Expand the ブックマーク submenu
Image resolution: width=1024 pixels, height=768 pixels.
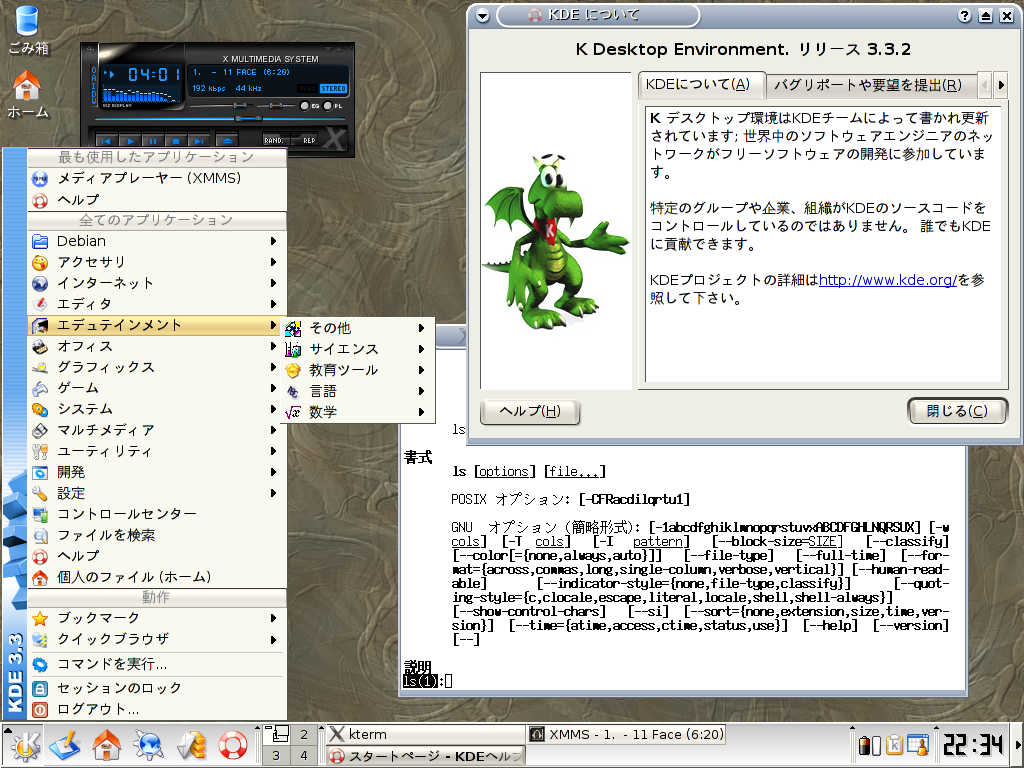pyautogui.click(x=156, y=618)
